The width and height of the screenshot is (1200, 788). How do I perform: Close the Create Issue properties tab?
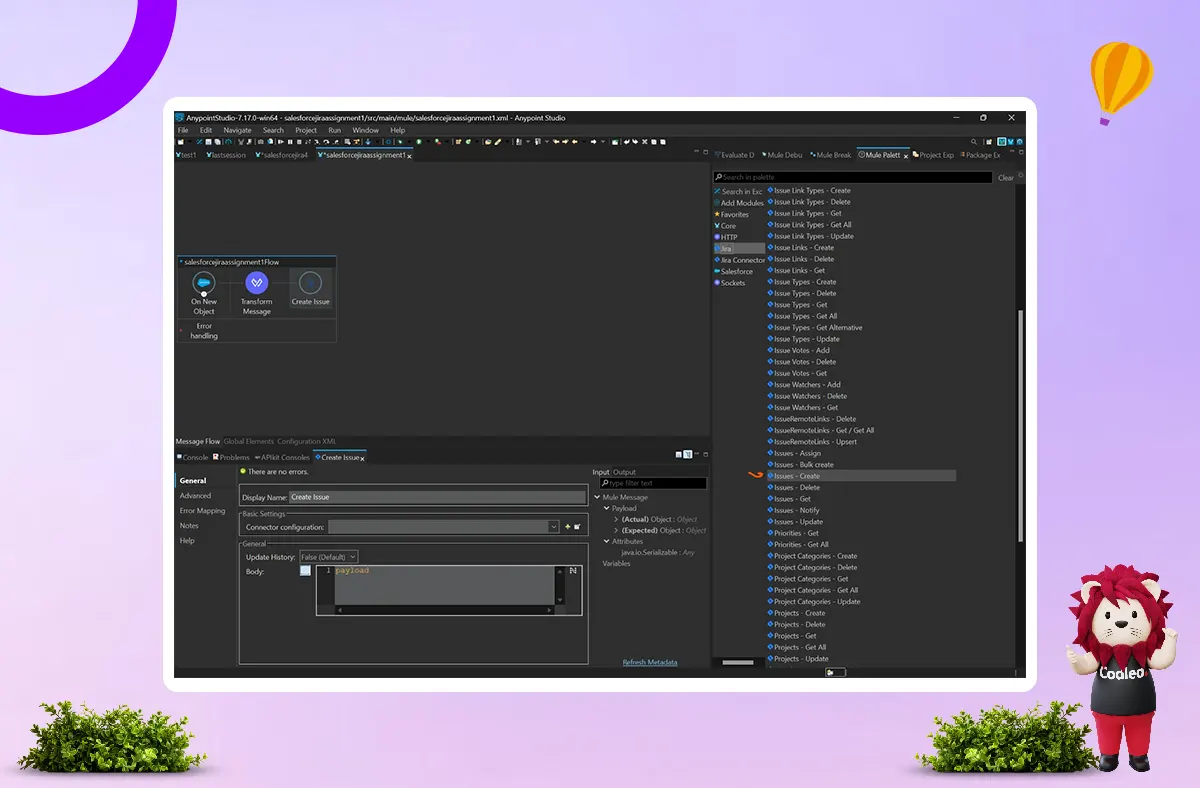[x=362, y=458]
